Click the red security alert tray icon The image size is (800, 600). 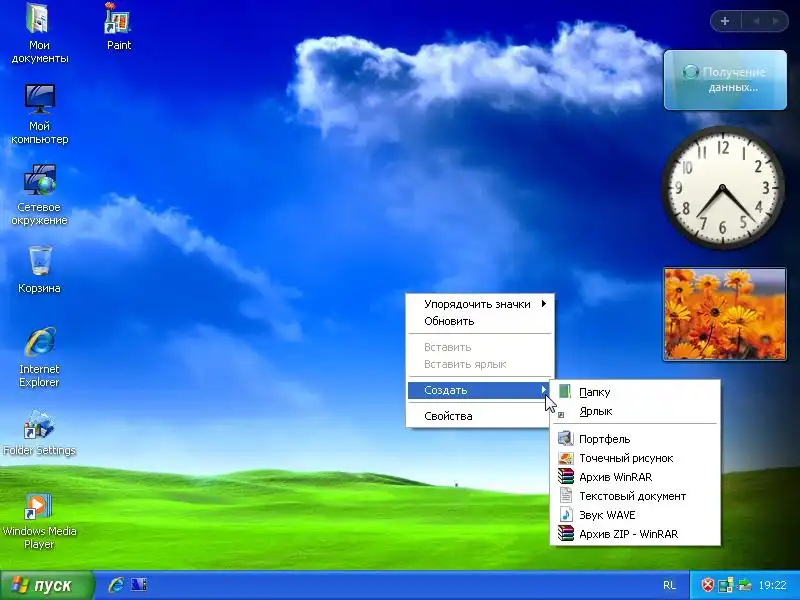click(x=707, y=585)
